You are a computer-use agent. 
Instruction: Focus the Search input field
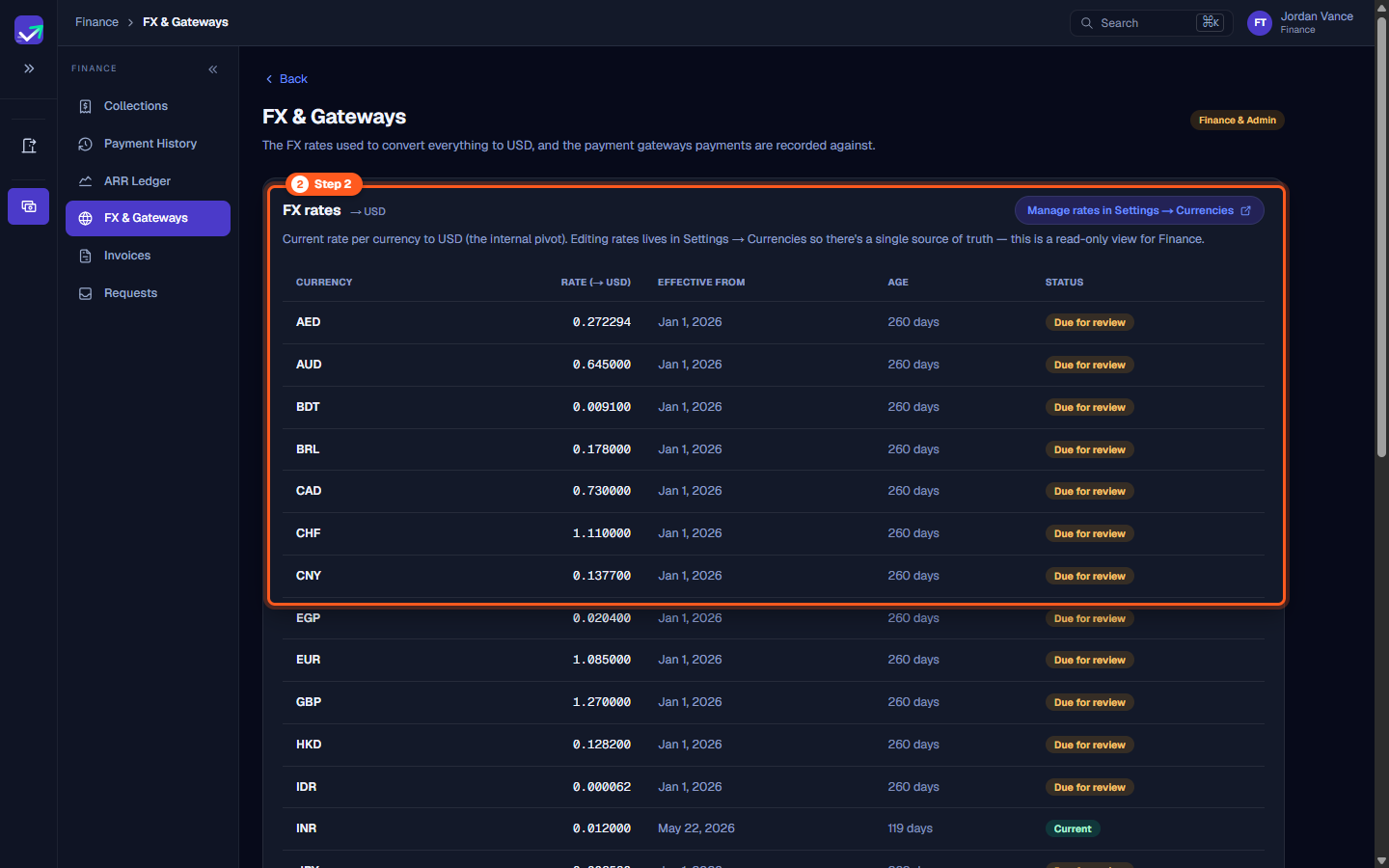coord(1151,23)
